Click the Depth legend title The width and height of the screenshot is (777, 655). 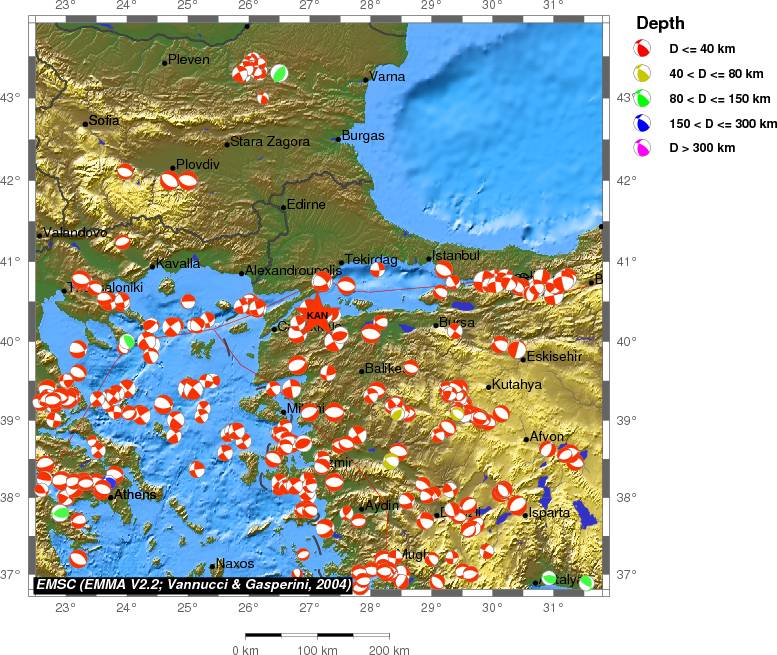click(x=660, y=24)
